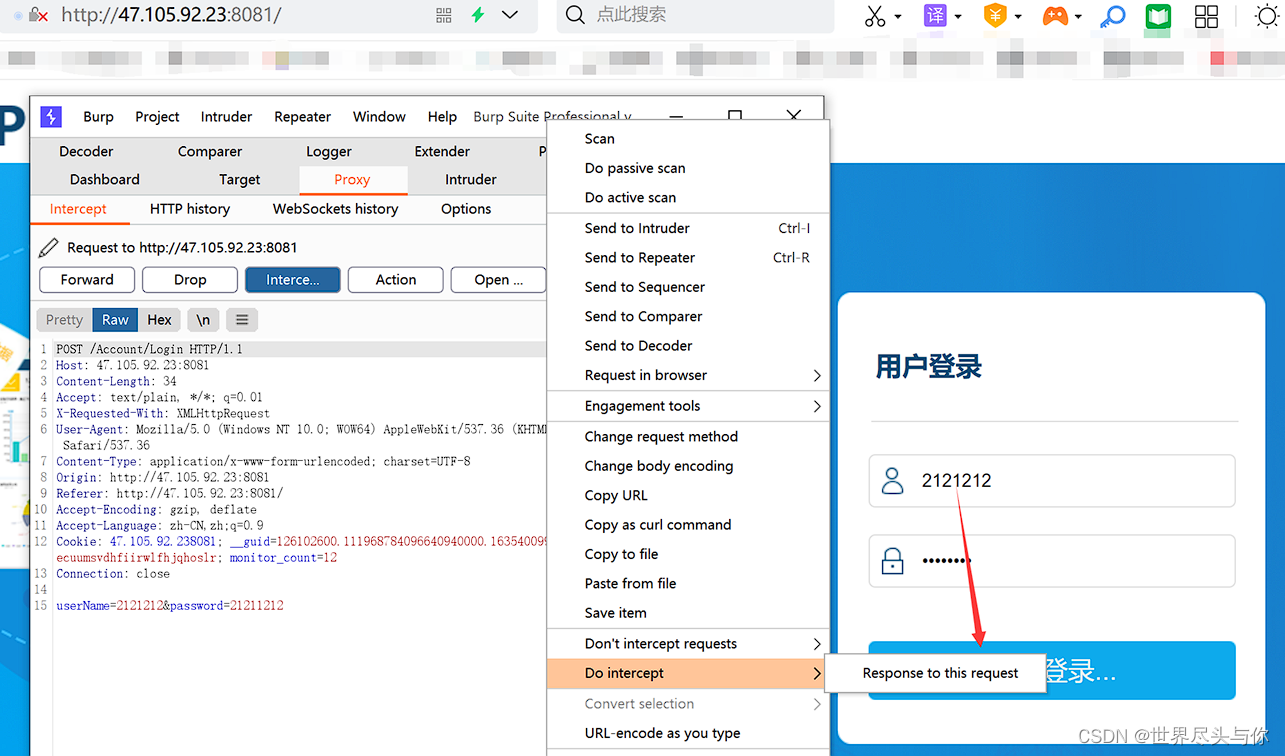Open dropdown arrow next to game controller icon

pyautogui.click(x=1078, y=17)
